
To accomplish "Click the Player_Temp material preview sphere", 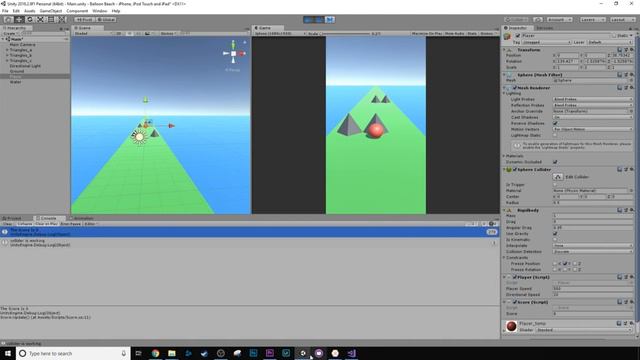I will 511,326.
